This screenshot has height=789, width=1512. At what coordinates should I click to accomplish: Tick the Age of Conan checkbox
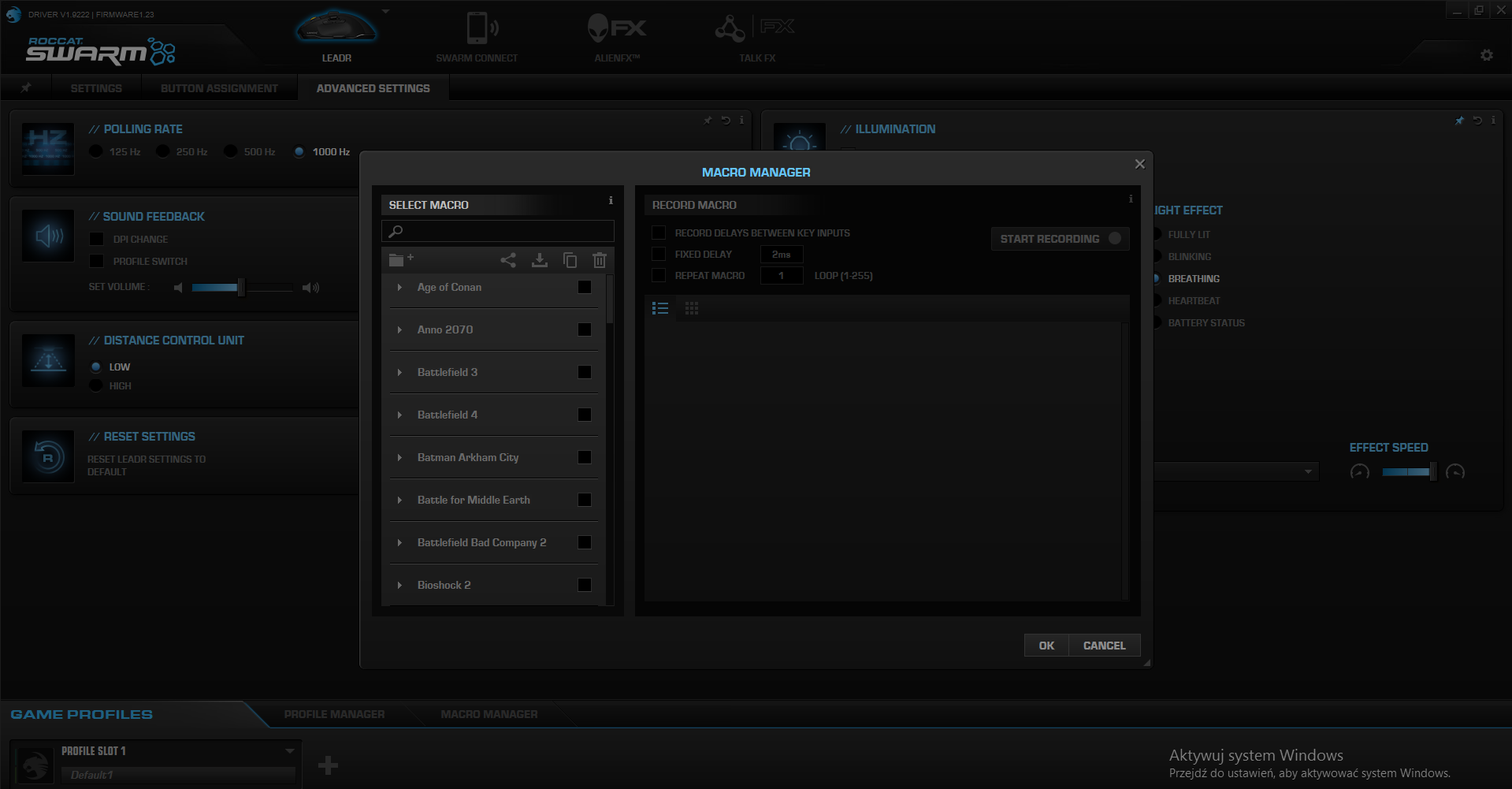coord(585,287)
